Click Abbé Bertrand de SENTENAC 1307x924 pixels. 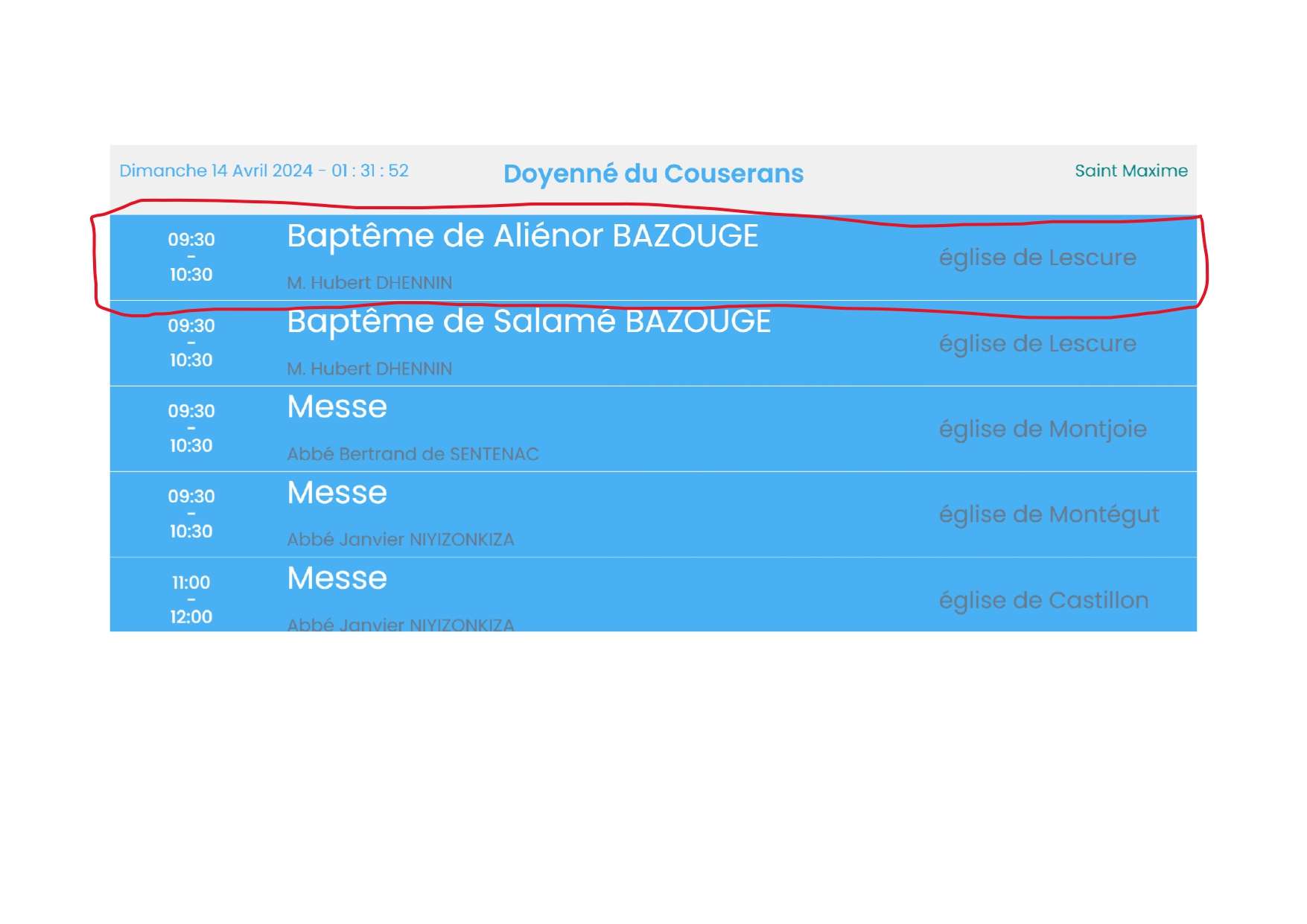coord(413,454)
